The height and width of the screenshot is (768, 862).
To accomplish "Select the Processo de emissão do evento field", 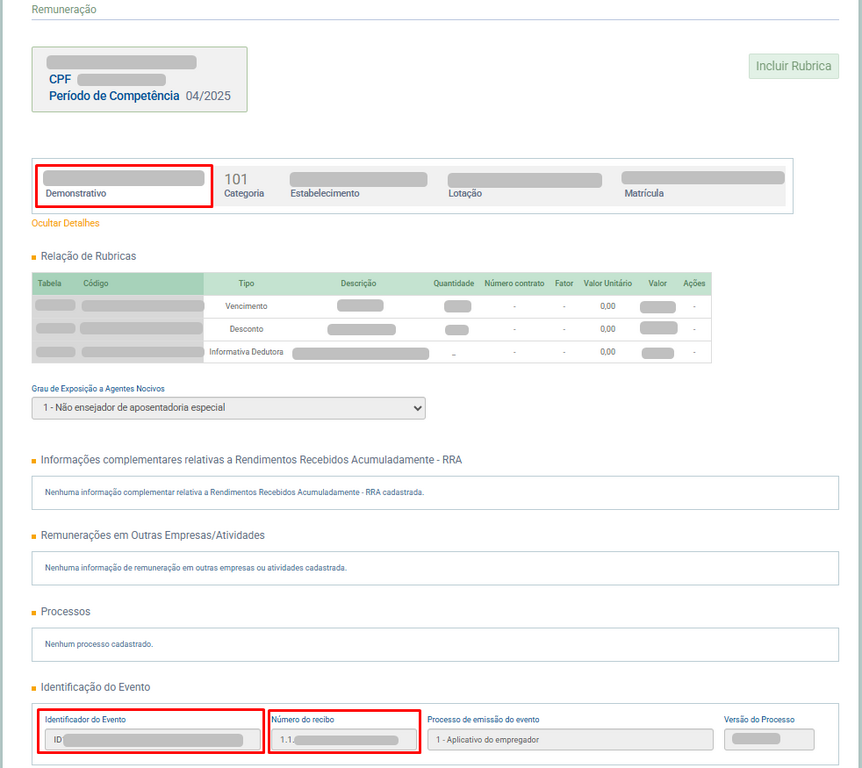I will (569, 740).
